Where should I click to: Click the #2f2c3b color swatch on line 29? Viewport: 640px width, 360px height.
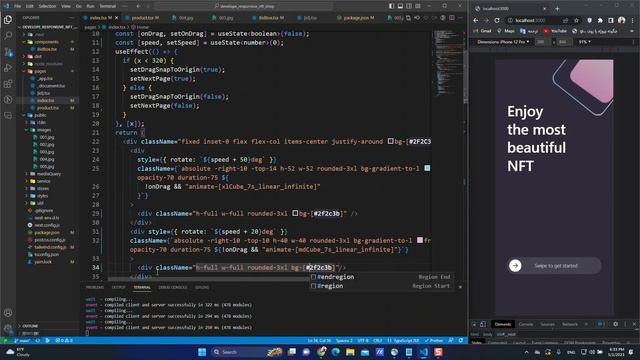click(x=295, y=213)
